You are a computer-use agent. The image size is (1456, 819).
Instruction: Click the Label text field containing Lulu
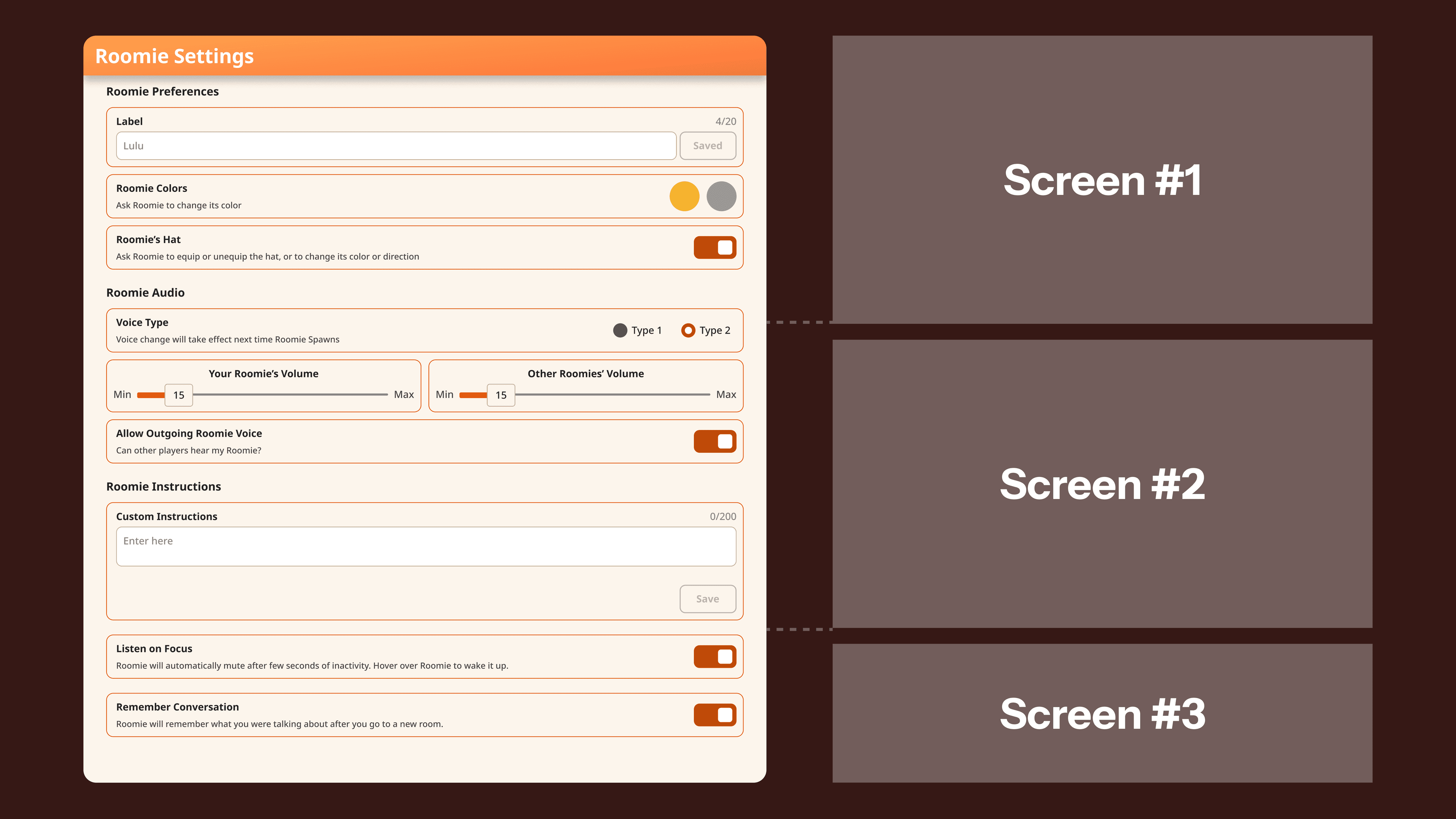pyautogui.click(x=395, y=146)
